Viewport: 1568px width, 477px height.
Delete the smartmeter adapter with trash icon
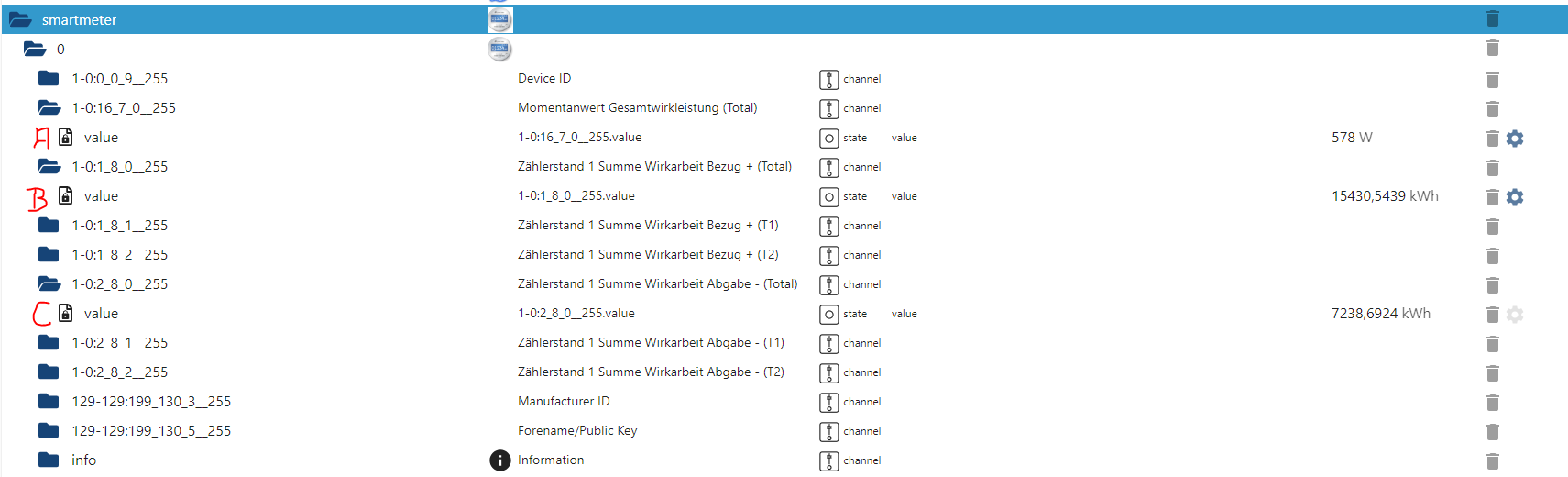pyautogui.click(x=1492, y=19)
